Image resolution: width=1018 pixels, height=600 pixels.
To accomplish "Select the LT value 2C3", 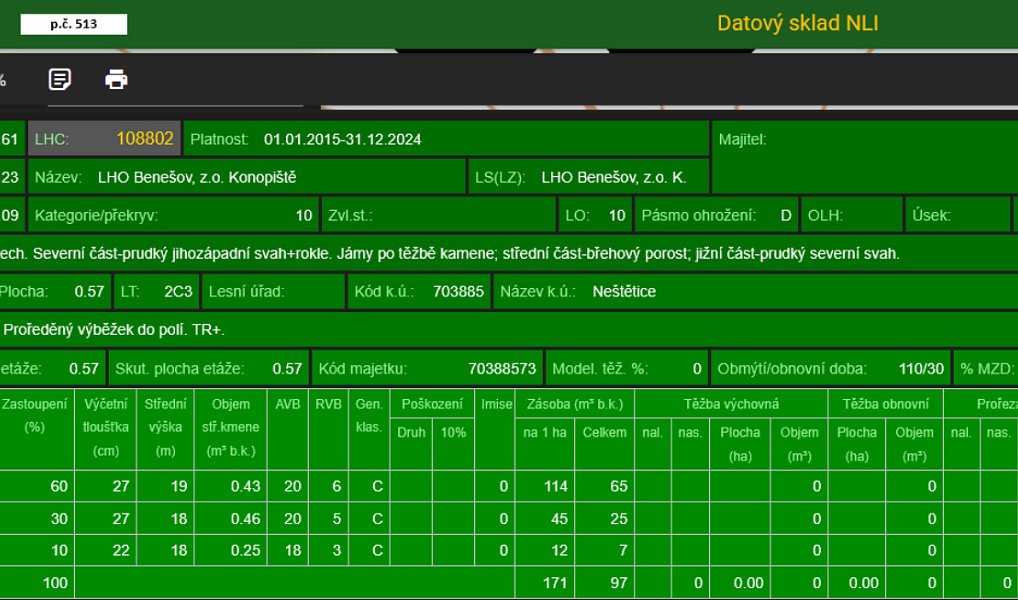I will point(178,292).
